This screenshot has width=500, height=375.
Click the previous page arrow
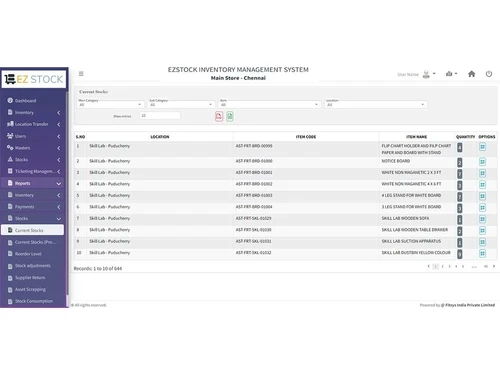pos(429,266)
